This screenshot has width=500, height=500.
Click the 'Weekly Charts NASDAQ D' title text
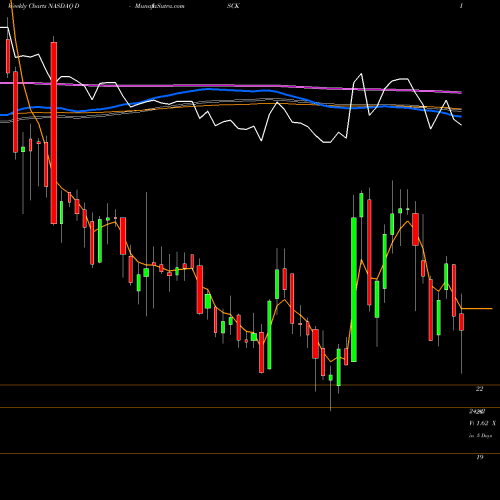(x=44, y=6)
